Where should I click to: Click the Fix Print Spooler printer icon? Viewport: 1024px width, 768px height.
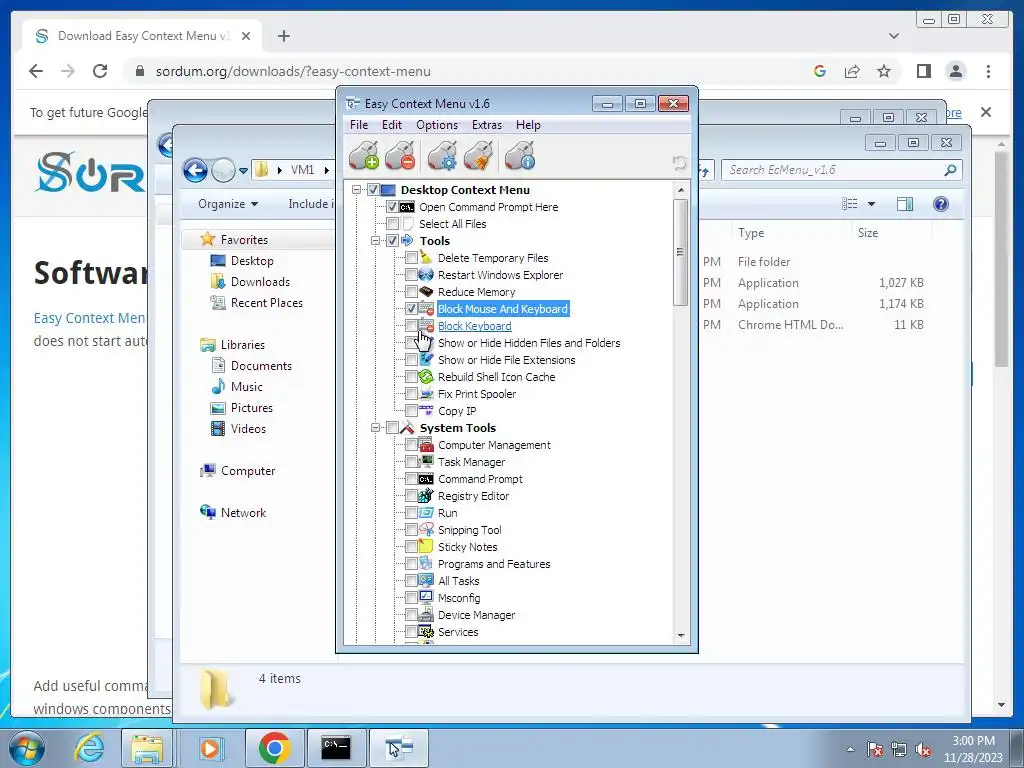(x=426, y=393)
